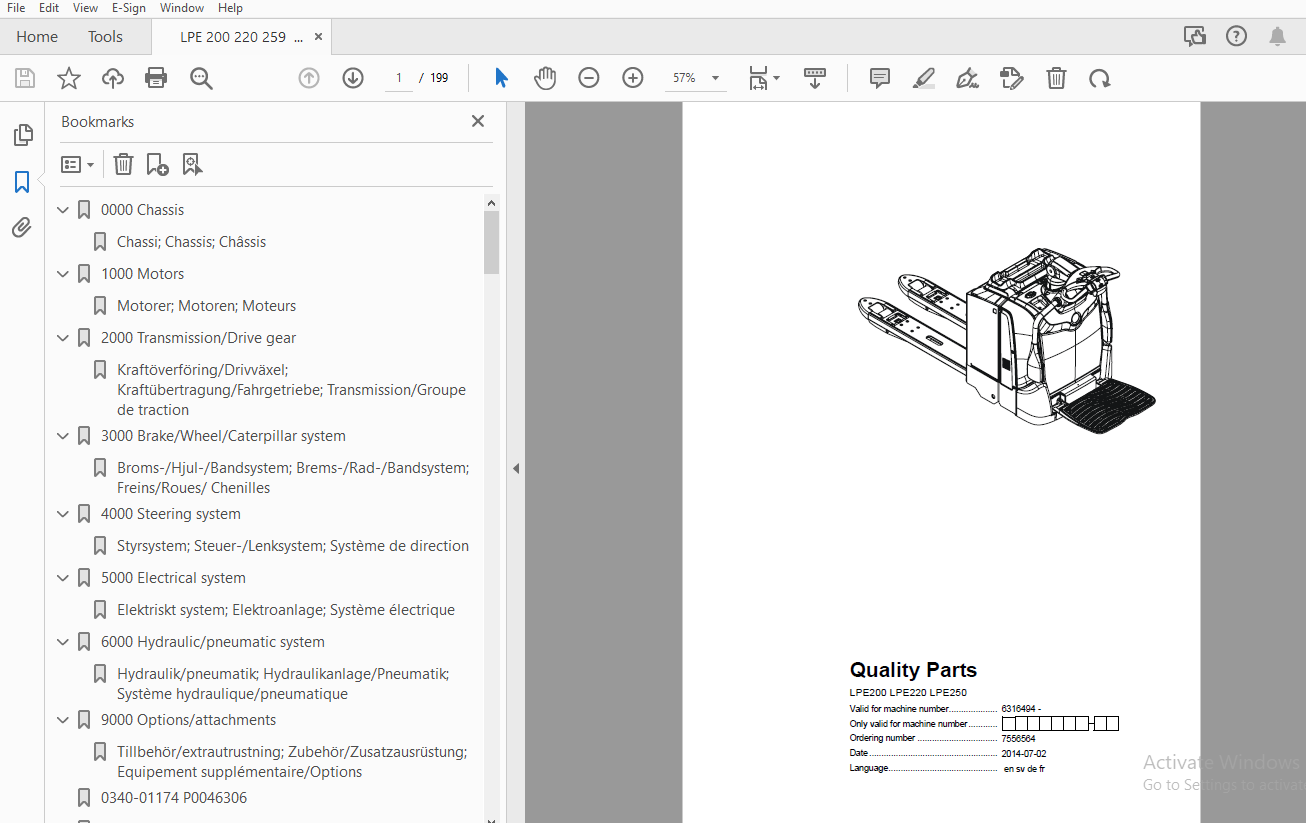Screen dimensions: 1306x823
Task: Open Broms-/Hjul-/Bandsystem bookmark entry
Action: (x=293, y=478)
